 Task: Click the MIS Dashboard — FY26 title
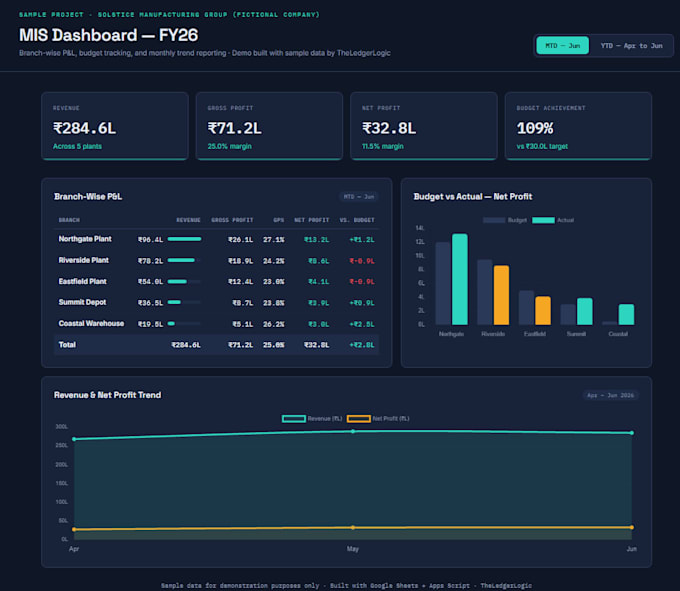(x=108, y=35)
